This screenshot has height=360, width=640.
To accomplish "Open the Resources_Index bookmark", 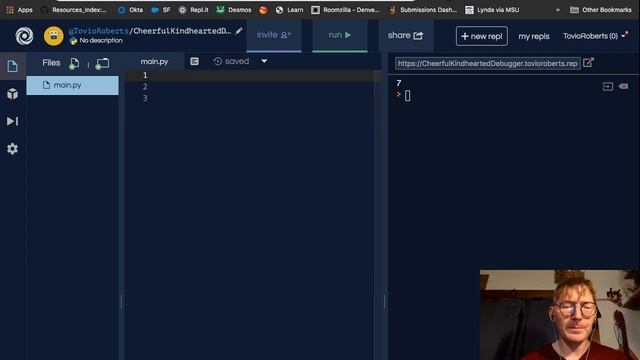I will [x=75, y=10].
